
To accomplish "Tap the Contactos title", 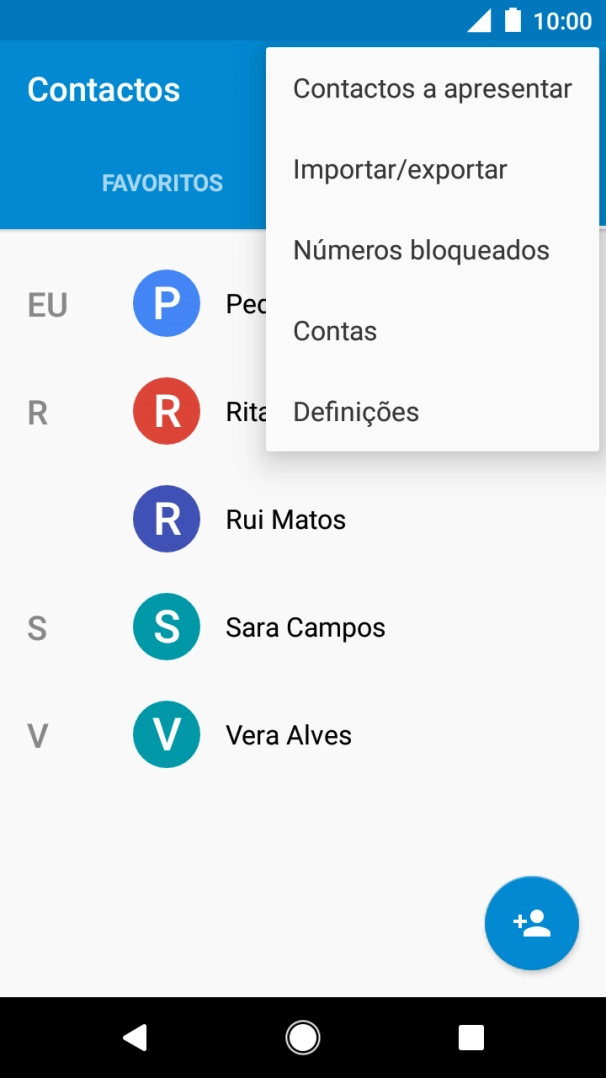I will tap(103, 89).
